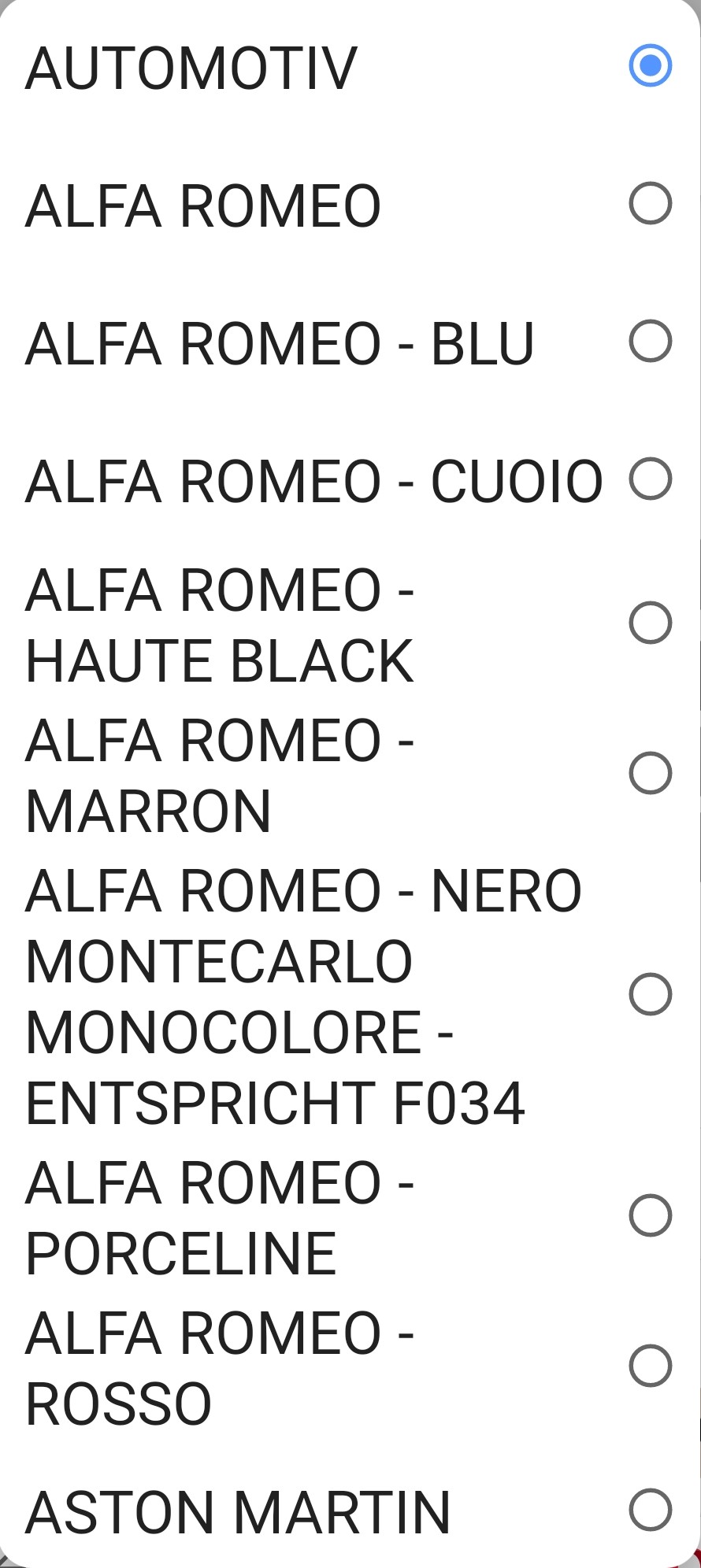Click the ALFA ROMEO radio circle
The image size is (701, 1568).
pos(650,204)
